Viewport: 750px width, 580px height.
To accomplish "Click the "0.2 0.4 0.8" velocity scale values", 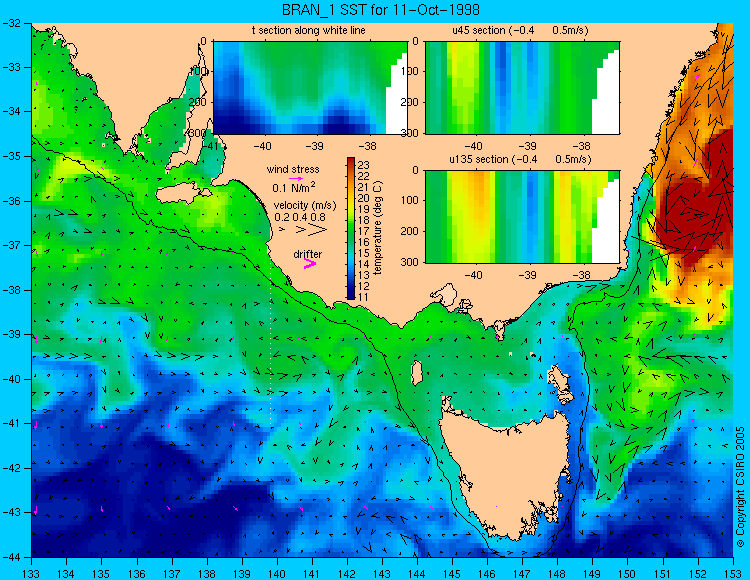I will (x=299, y=217).
